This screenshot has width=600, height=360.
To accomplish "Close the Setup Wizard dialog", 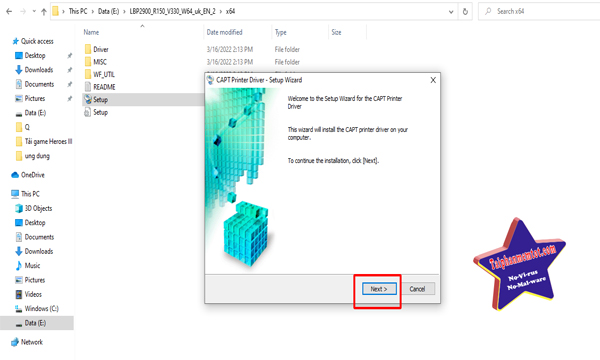I will pyautogui.click(x=433, y=80).
